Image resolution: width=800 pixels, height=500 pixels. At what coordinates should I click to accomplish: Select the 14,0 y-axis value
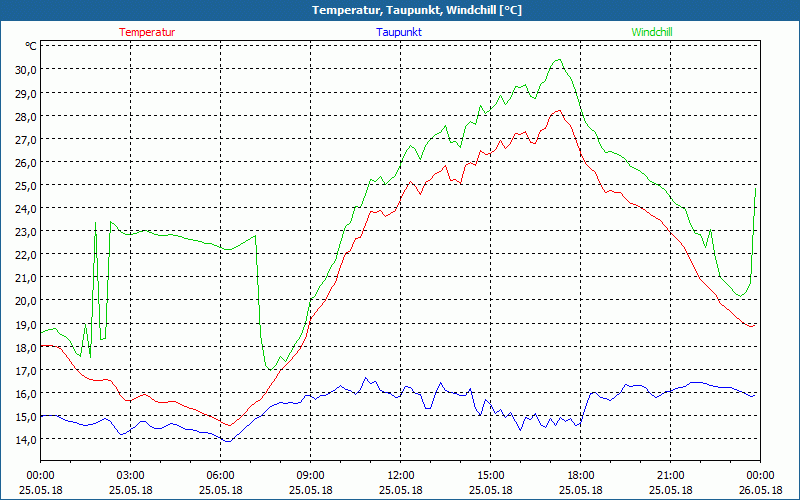(x=26, y=439)
